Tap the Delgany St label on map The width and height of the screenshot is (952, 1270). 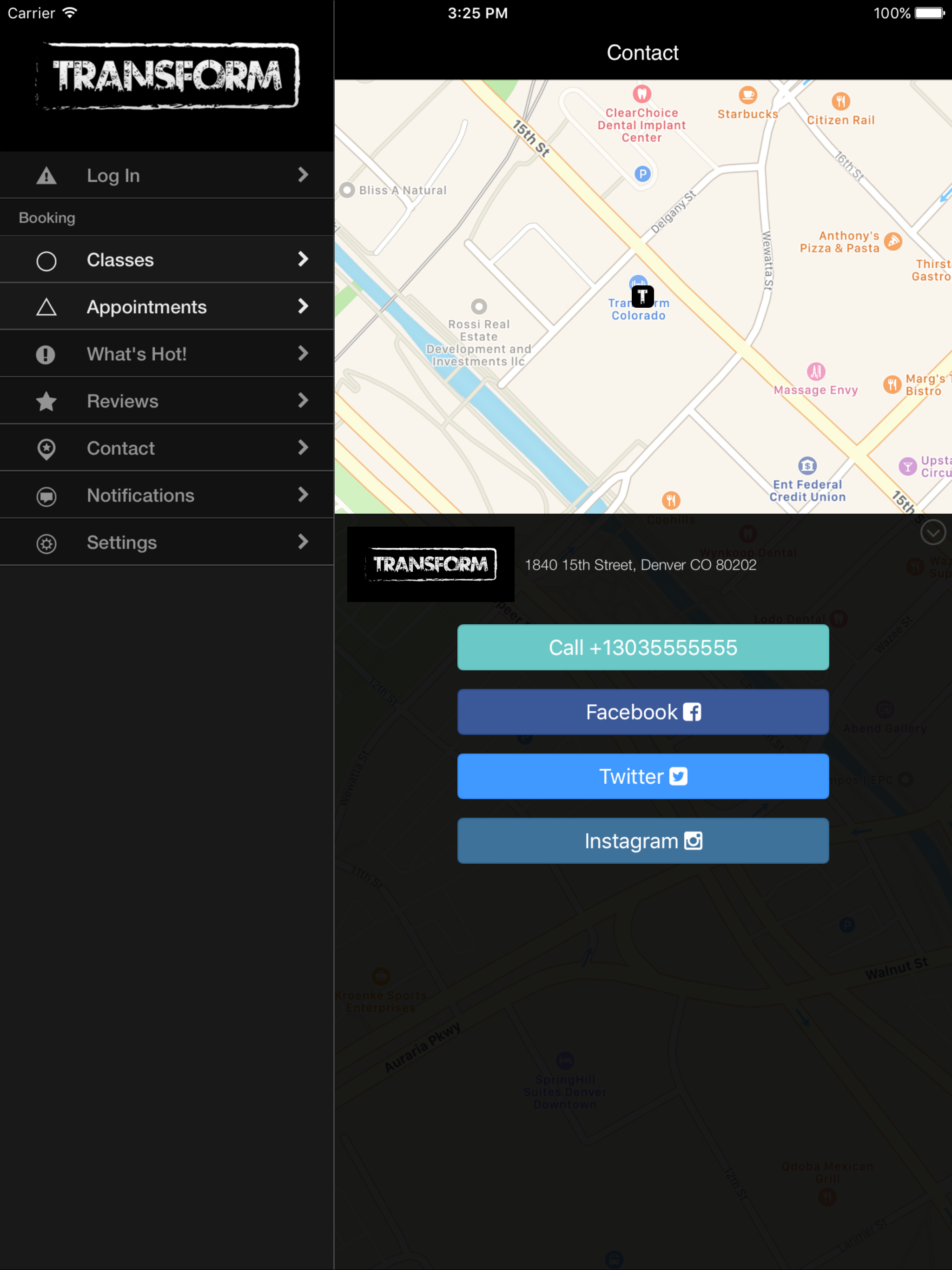(673, 212)
